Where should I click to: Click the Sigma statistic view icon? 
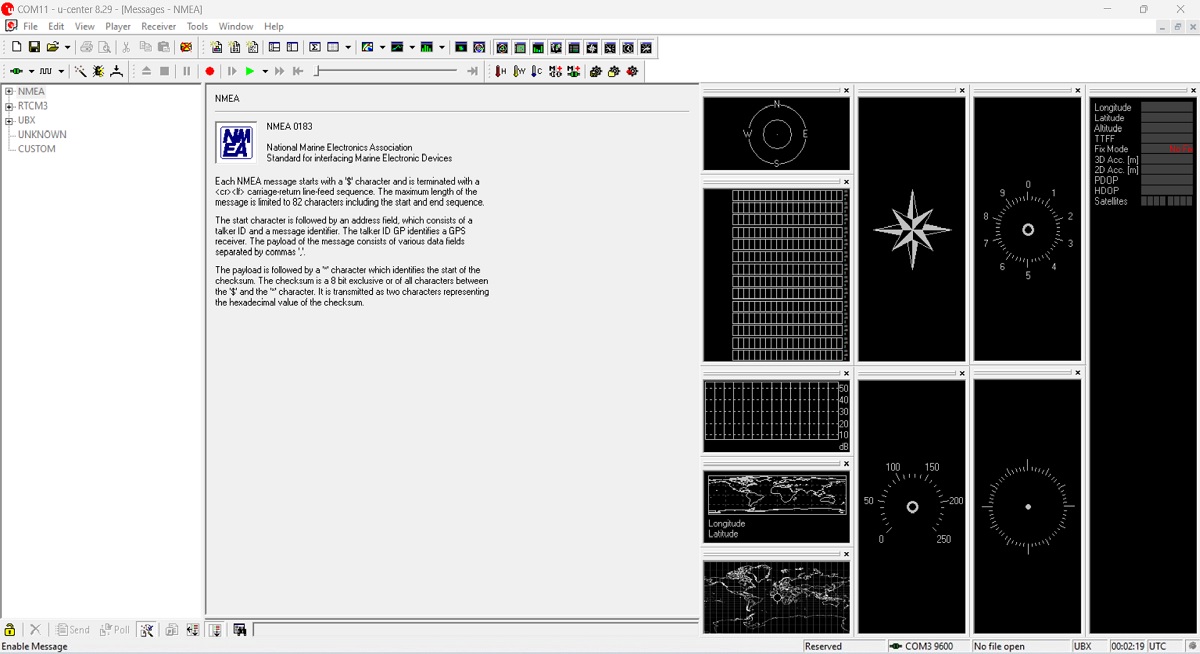click(x=315, y=47)
